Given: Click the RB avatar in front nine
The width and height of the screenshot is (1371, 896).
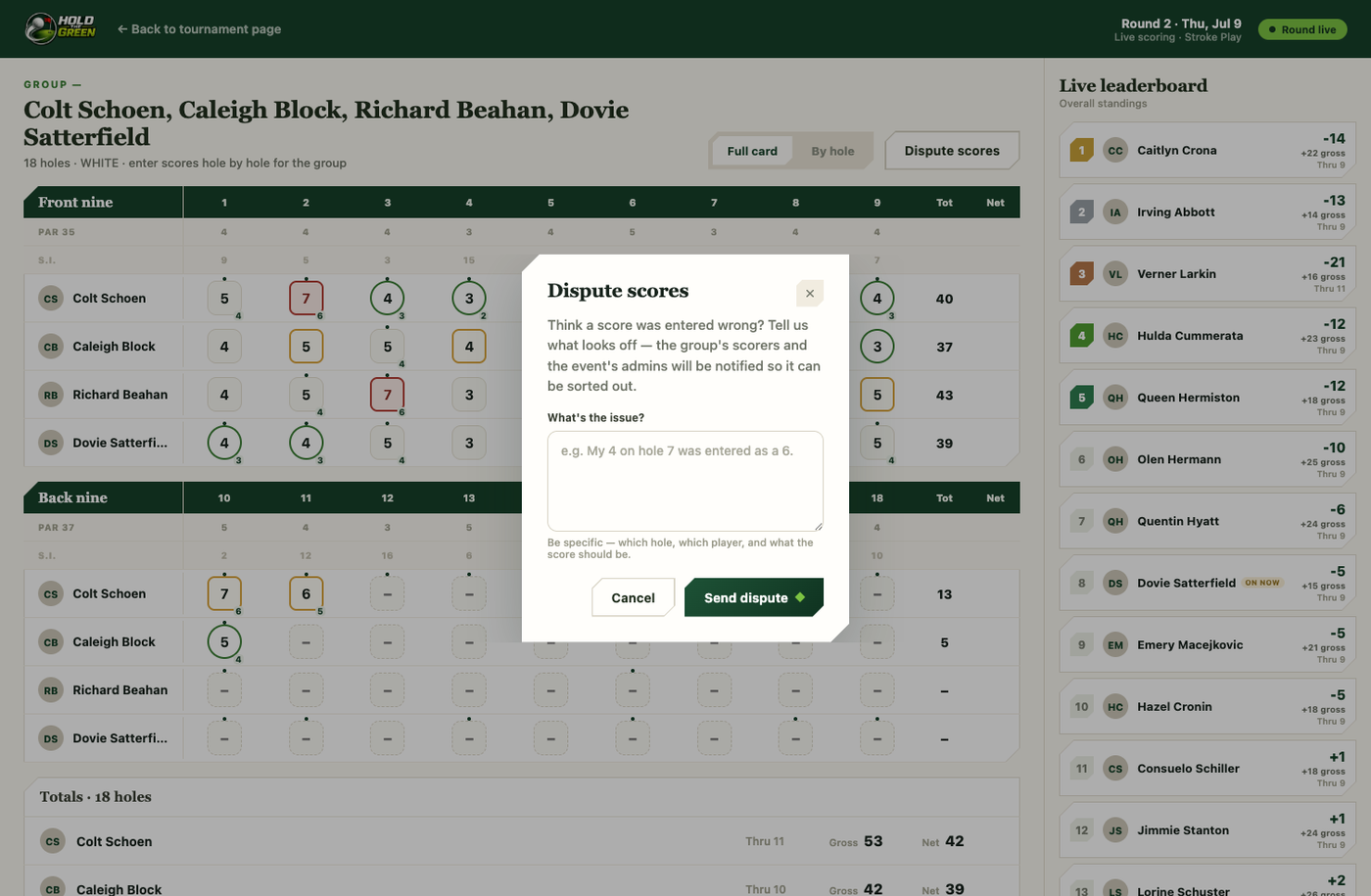Looking at the screenshot, I should click(51, 395).
